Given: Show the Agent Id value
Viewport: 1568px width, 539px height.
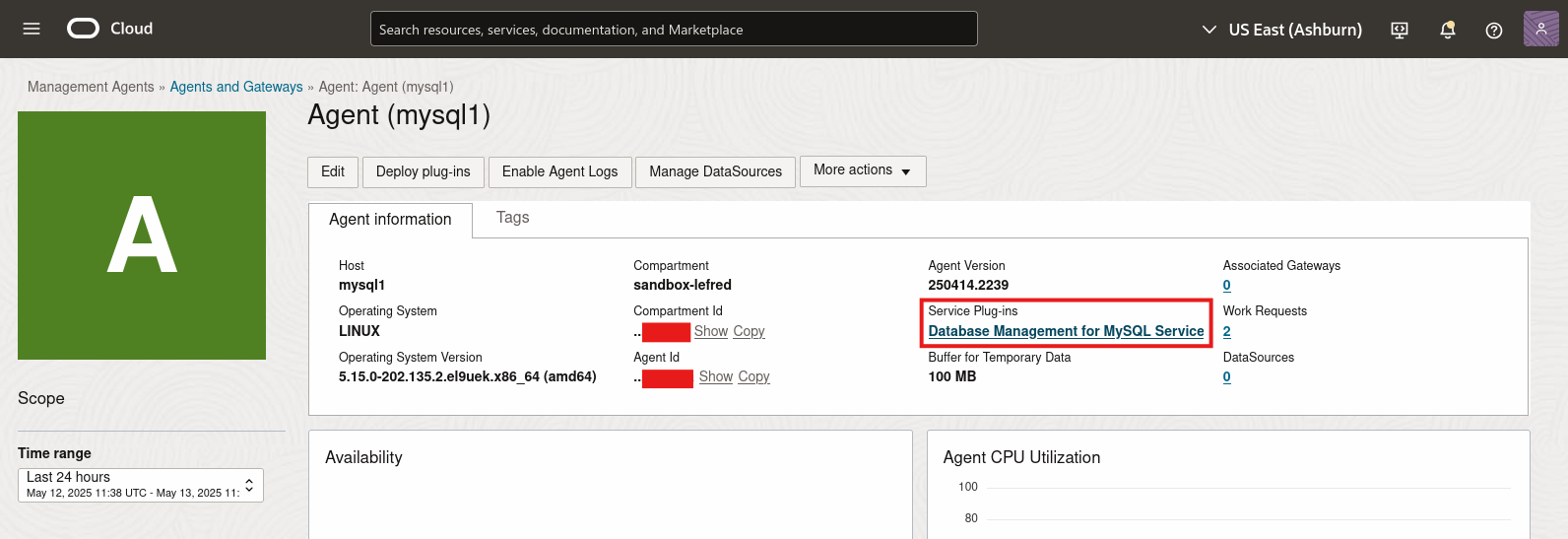Looking at the screenshot, I should 716,376.
